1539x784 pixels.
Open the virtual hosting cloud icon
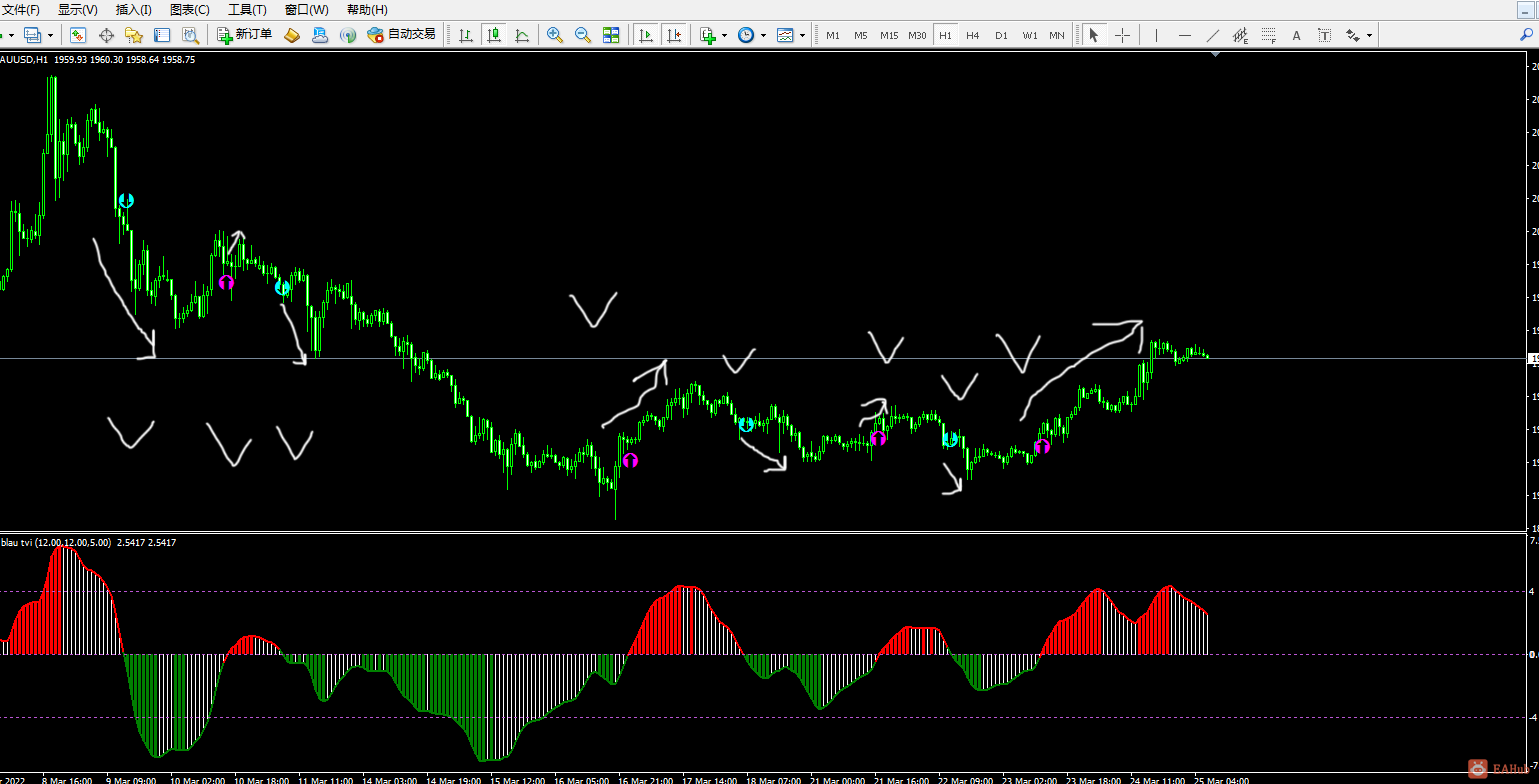tap(320, 35)
